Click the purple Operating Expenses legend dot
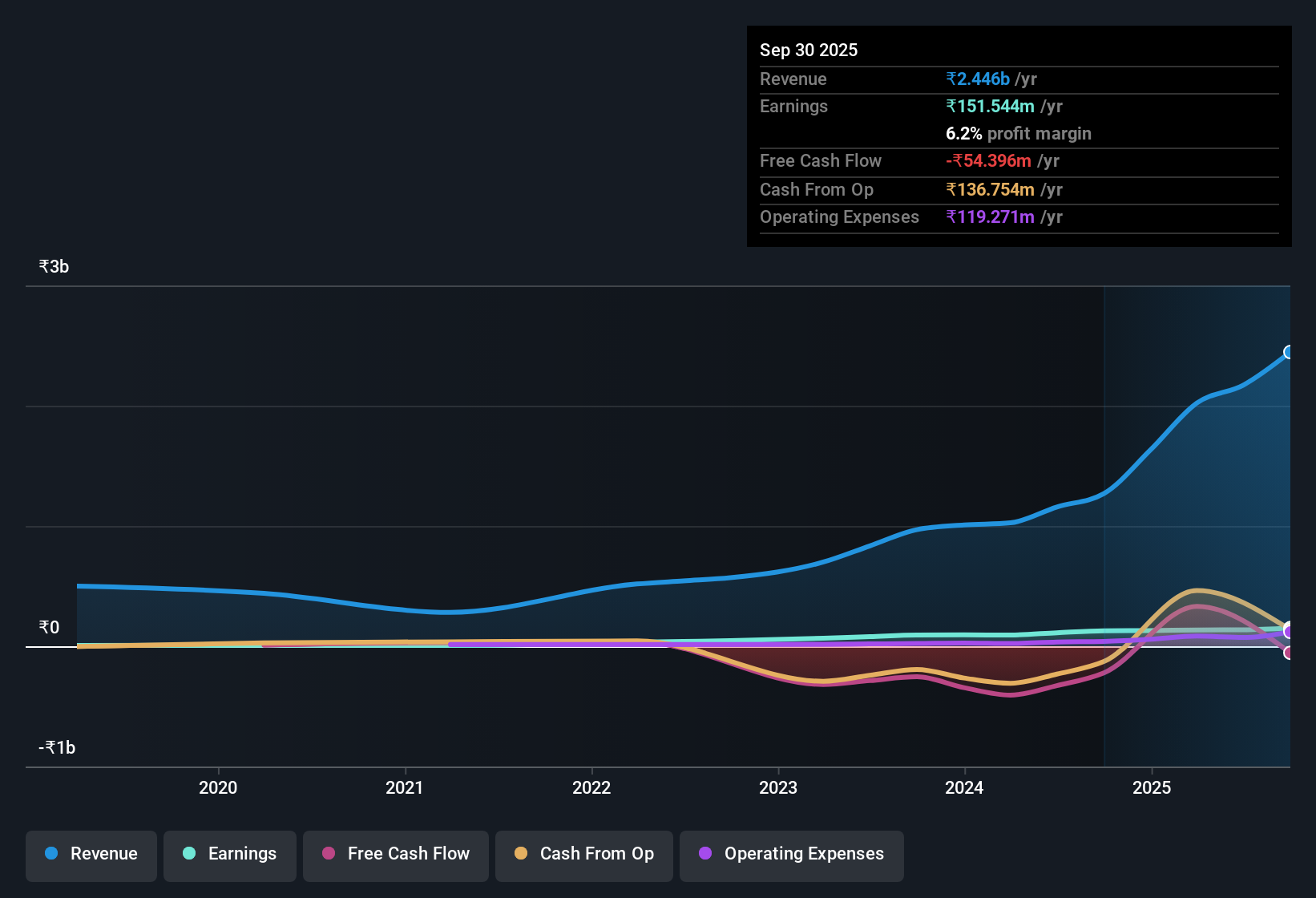This screenshot has height=898, width=1316. click(705, 854)
